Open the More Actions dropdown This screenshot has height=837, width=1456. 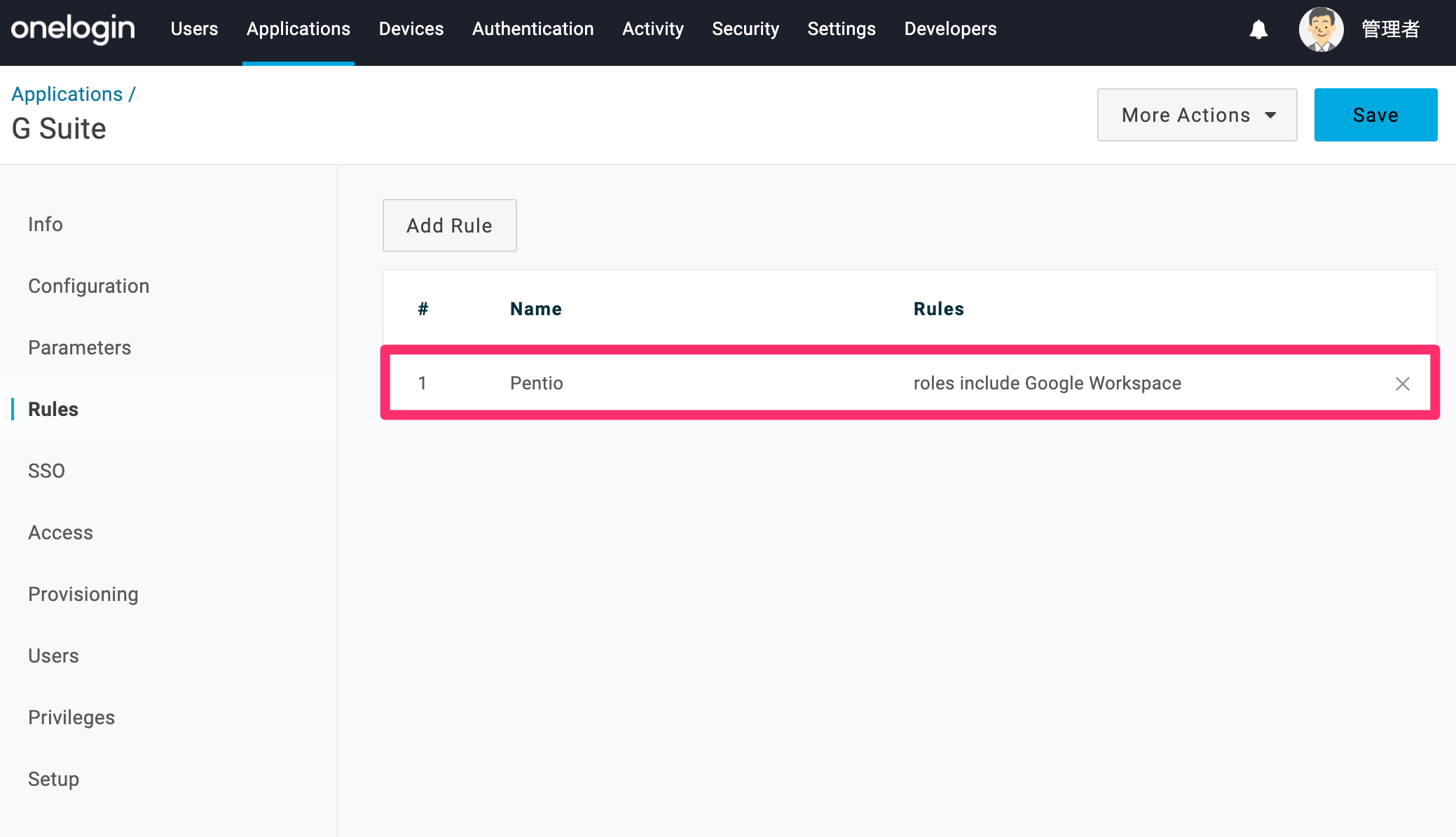click(1197, 115)
